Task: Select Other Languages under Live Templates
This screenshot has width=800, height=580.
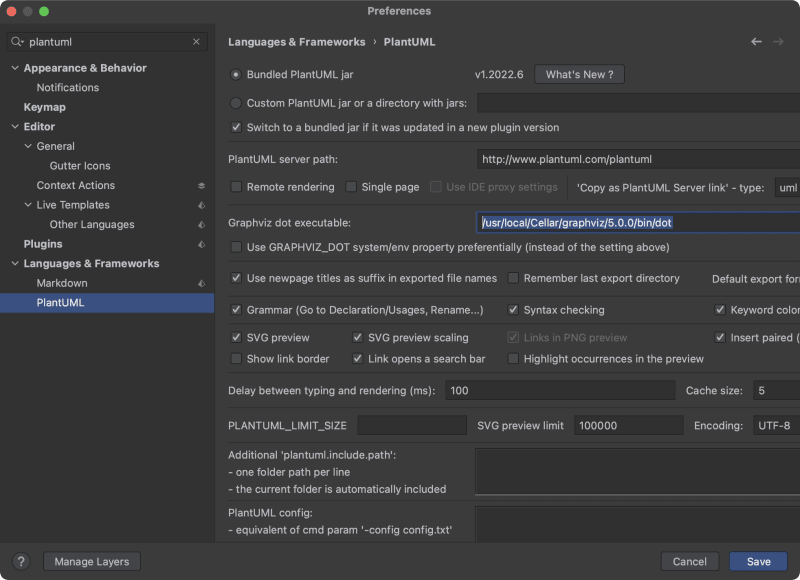Action: coord(92,224)
